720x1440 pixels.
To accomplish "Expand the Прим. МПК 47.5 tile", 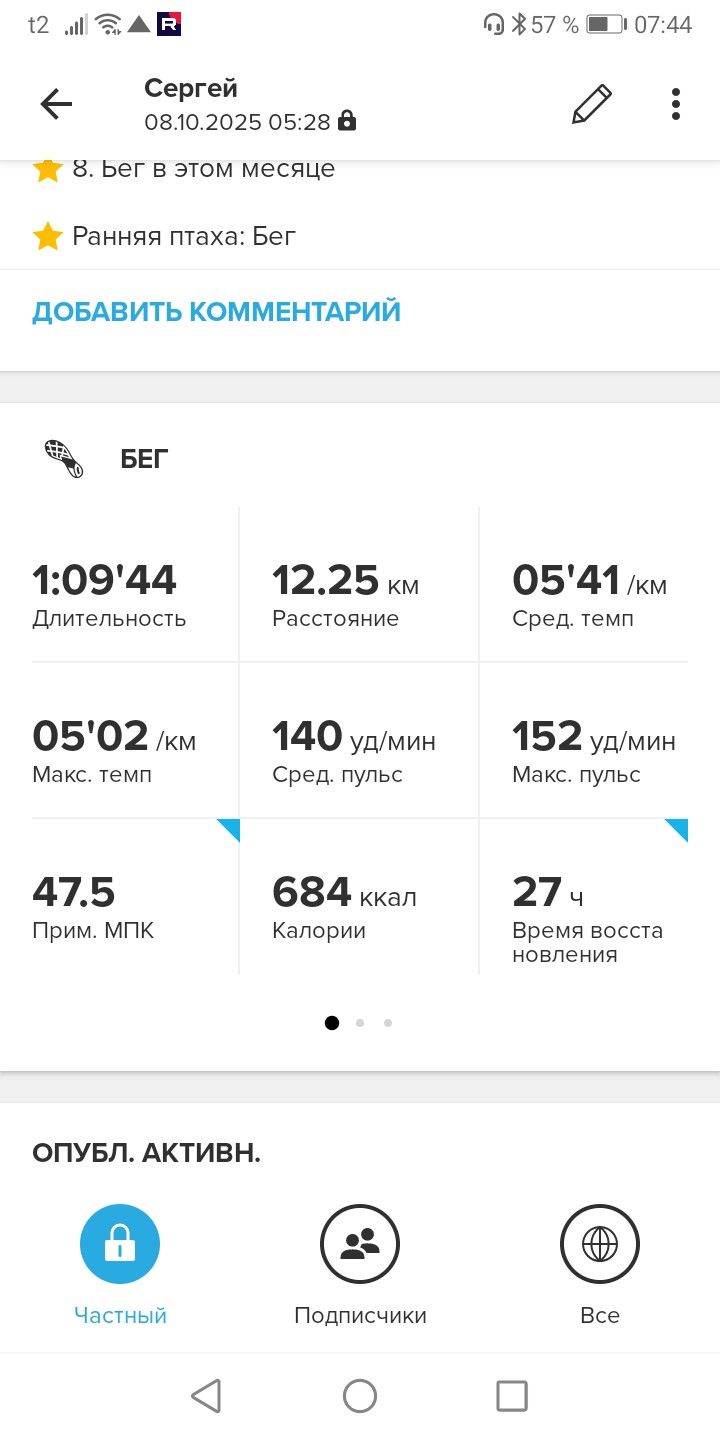I will [135, 897].
